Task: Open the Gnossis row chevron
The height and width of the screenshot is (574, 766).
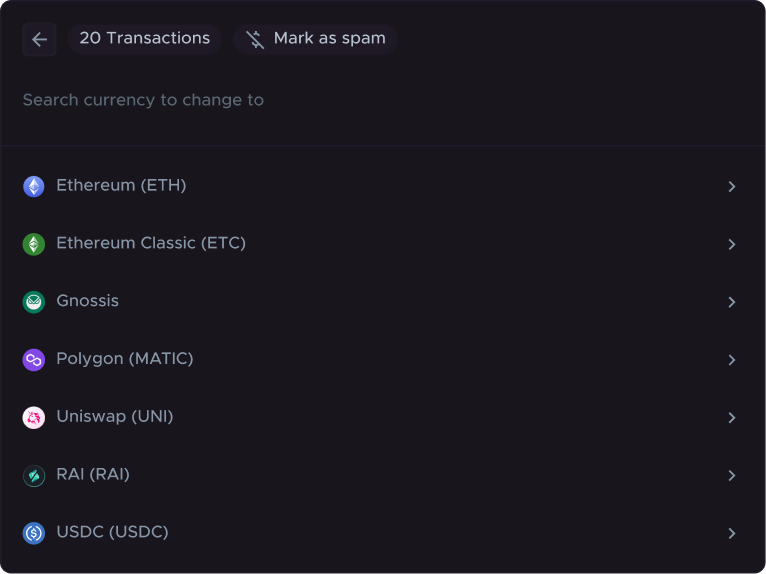Action: 732,302
